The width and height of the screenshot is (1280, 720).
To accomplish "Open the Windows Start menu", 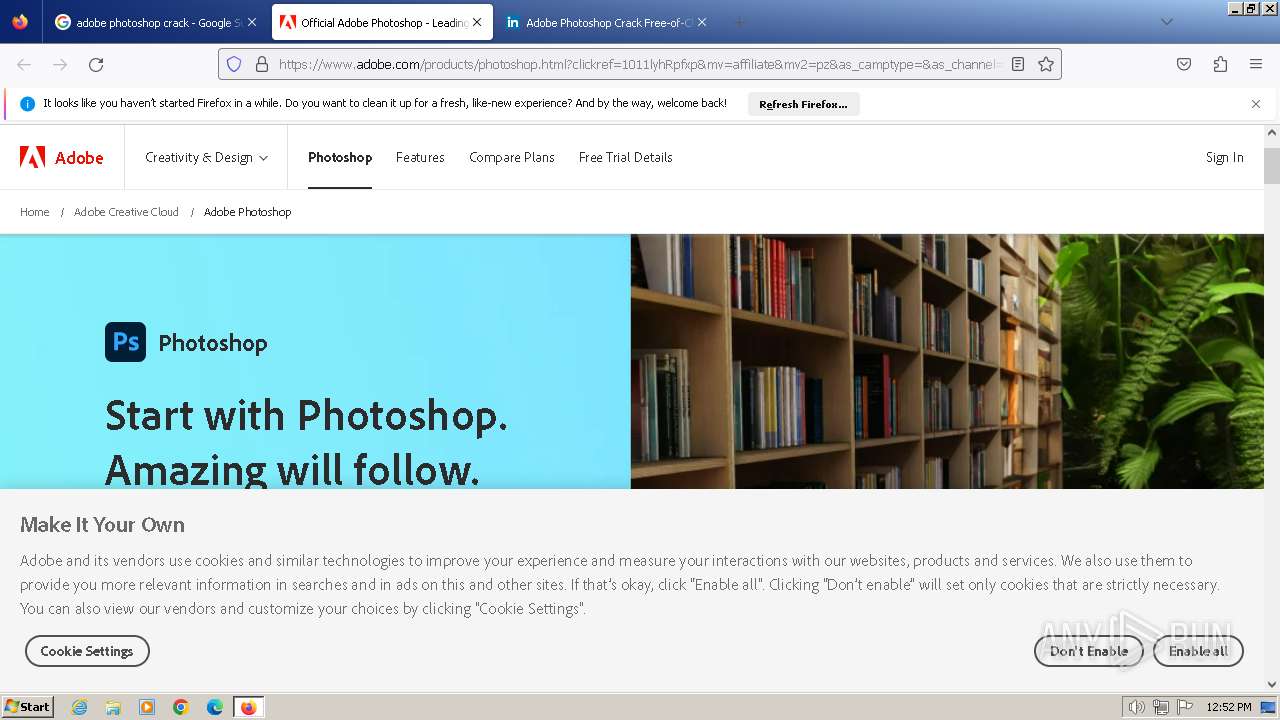I will click(28, 707).
